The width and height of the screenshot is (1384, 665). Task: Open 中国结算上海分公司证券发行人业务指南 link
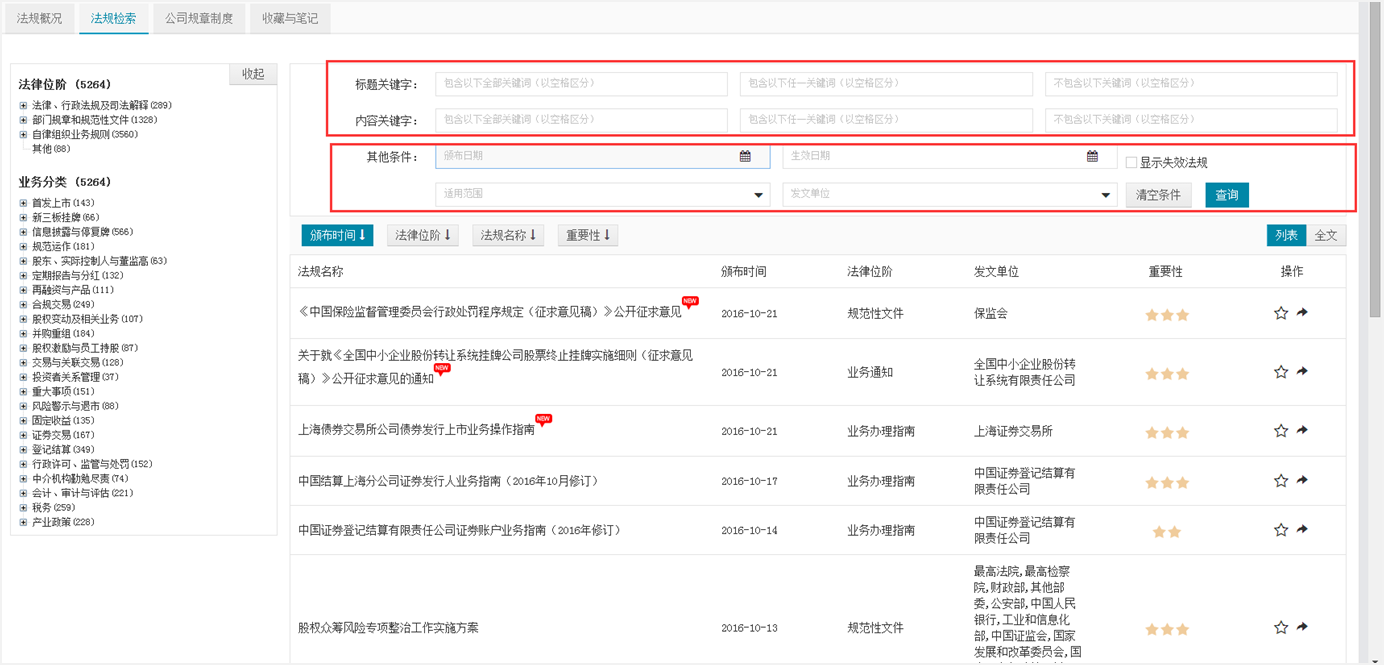coord(448,481)
